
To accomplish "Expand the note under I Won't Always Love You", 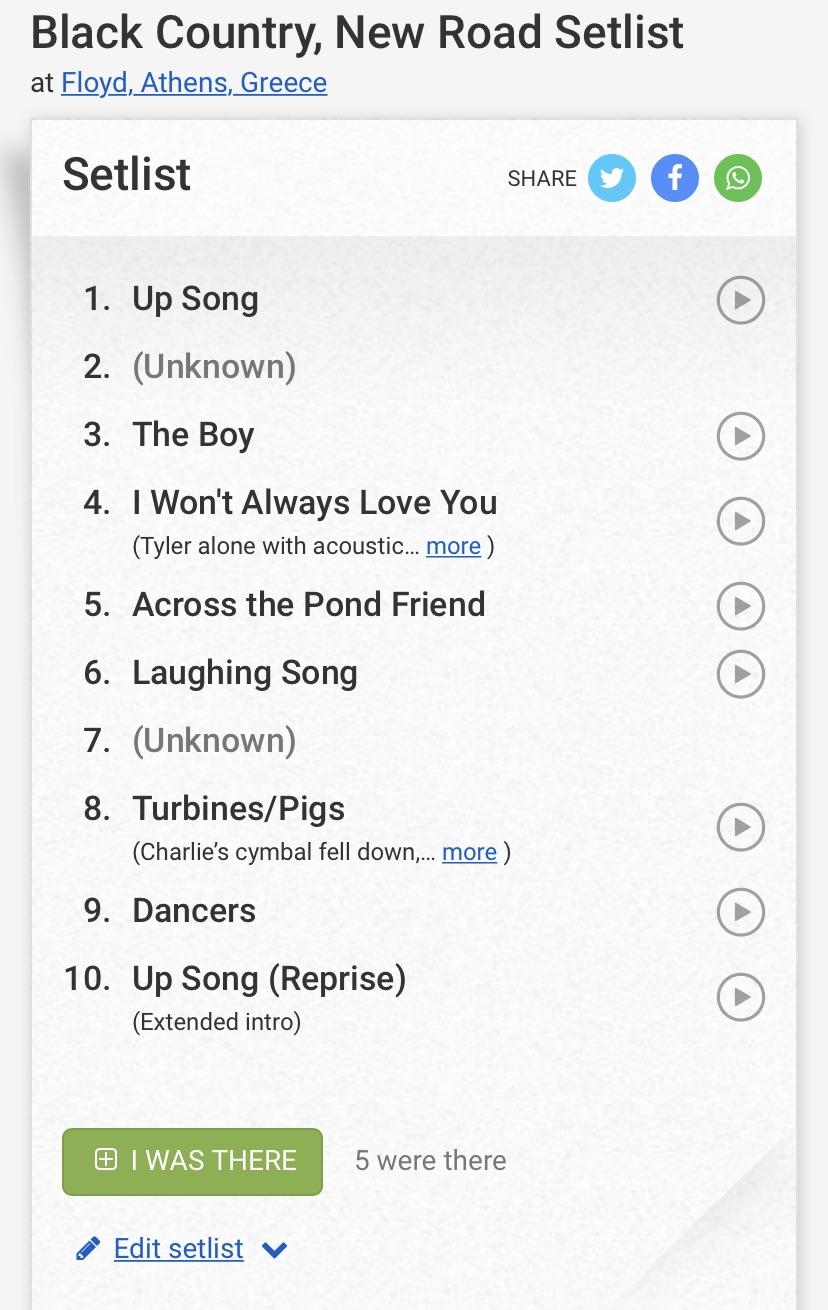I will pos(453,546).
